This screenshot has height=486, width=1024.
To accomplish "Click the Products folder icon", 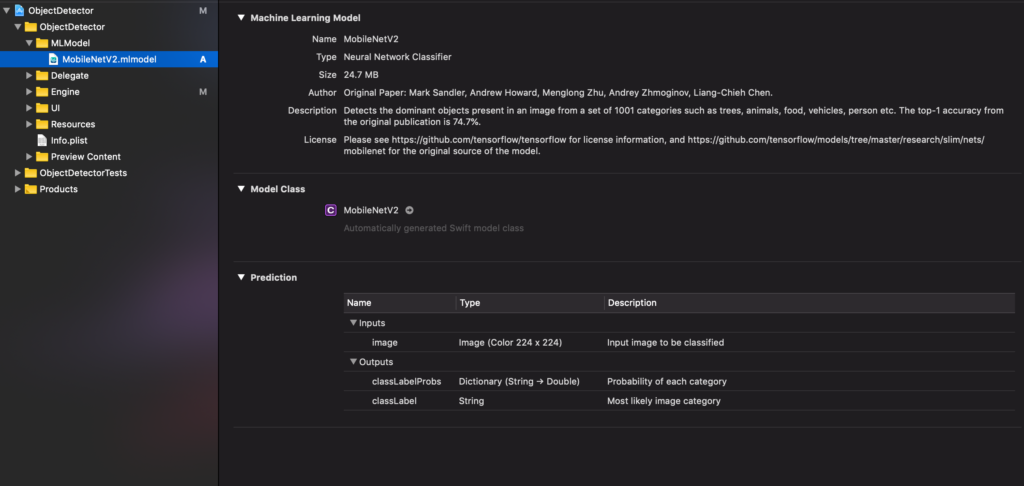I will coord(30,189).
